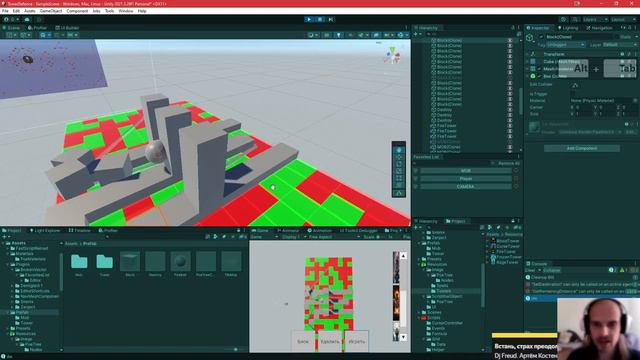The width and height of the screenshot is (640, 360).
Task: Start Play mode with the Play button
Action: (309, 19)
